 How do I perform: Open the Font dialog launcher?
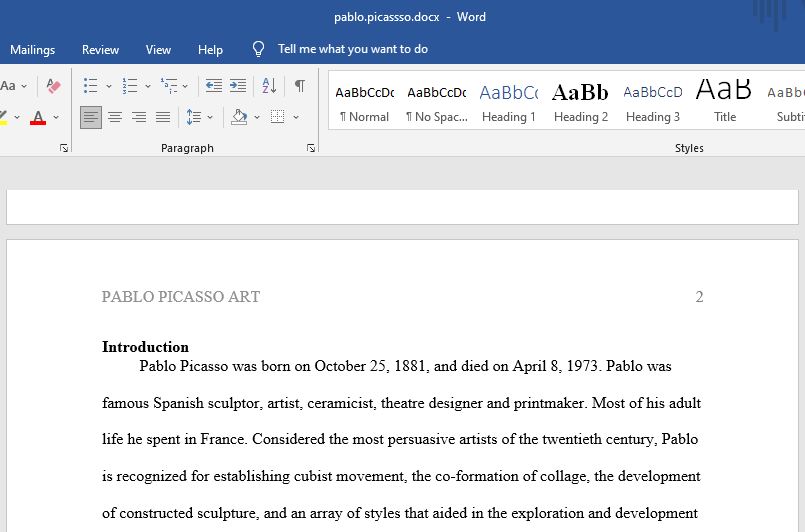[64, 148]
